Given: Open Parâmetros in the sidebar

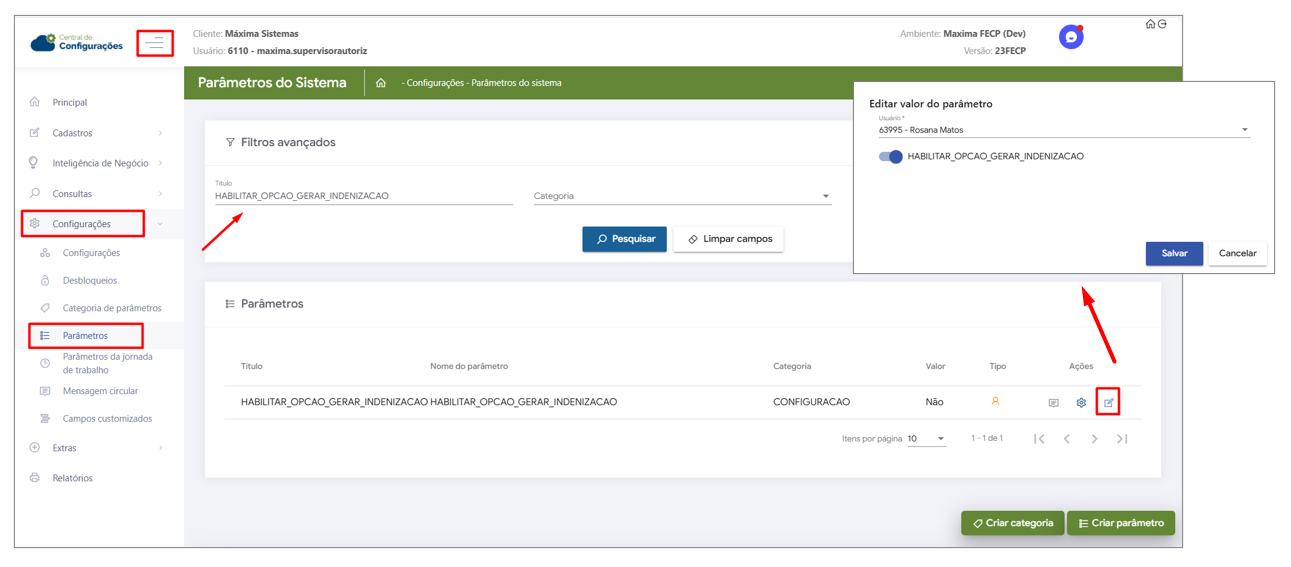Looking at the screenshot, I should point(86,336).
